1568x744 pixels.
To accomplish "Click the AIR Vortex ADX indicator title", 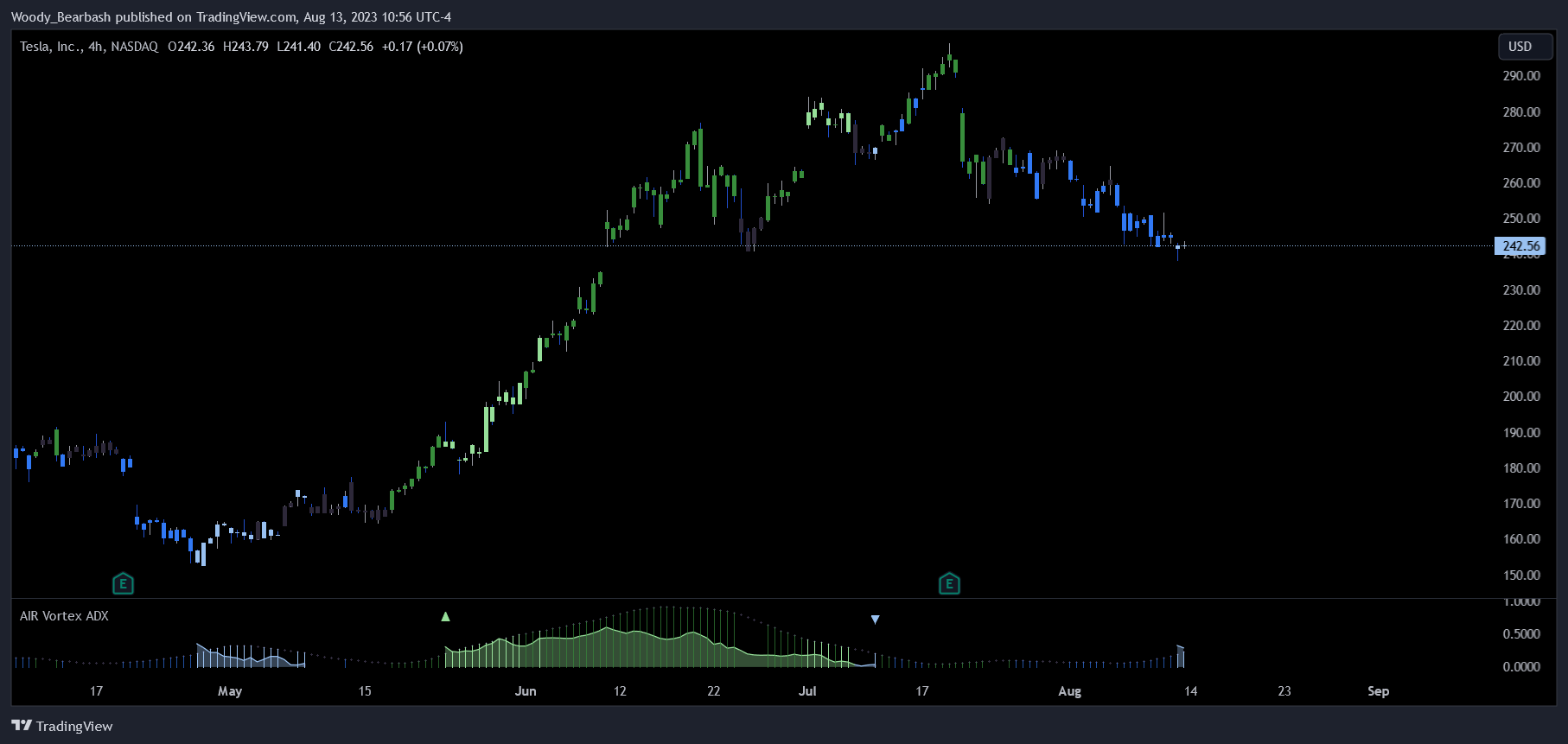I will (64, 616).
